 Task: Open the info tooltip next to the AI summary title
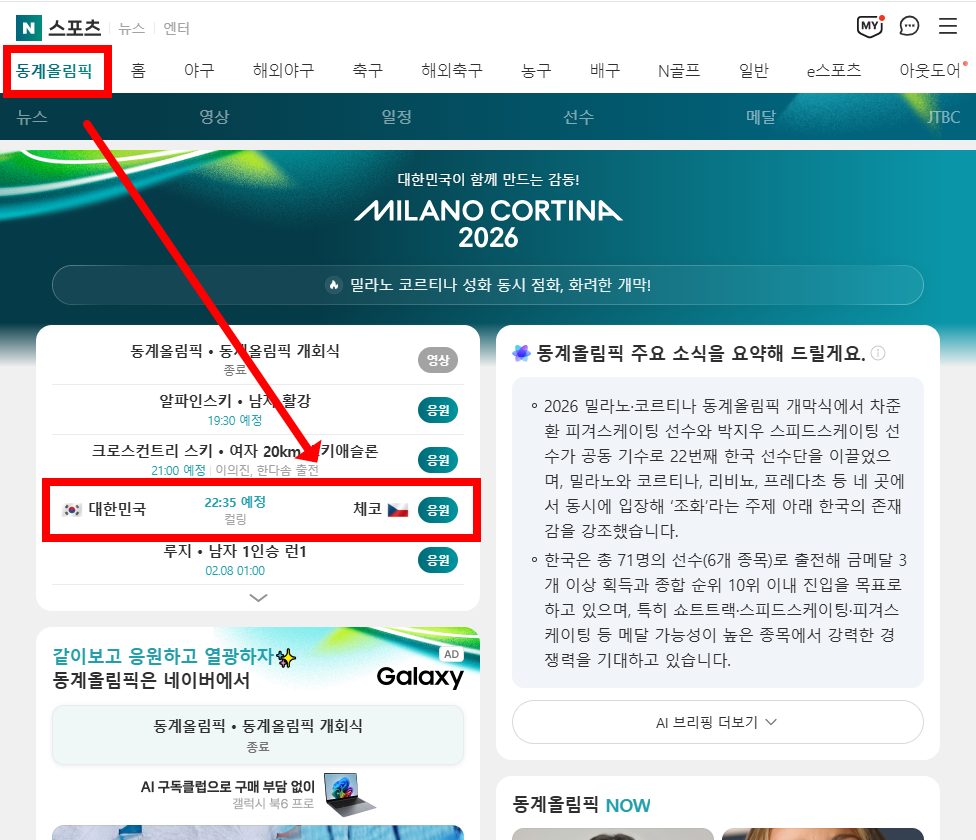pyautogui.click(x=878, y=353)
